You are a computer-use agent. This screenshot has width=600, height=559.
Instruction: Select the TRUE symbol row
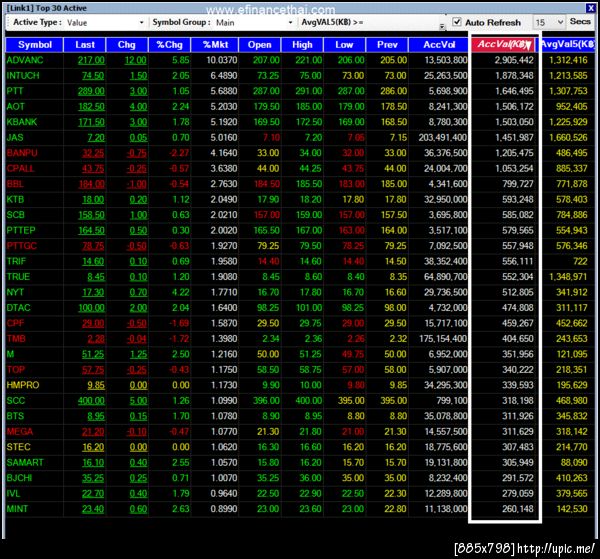click(300, 277)
